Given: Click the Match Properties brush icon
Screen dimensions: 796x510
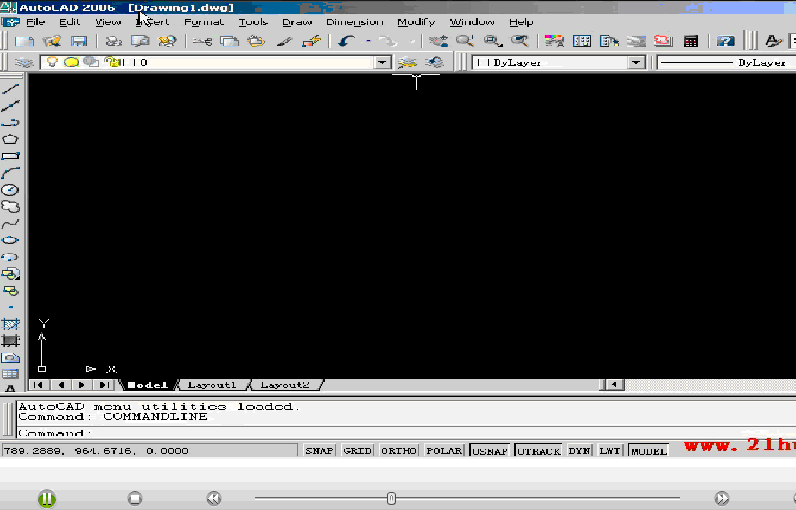Looking at the screenshot, I should 284,42.
